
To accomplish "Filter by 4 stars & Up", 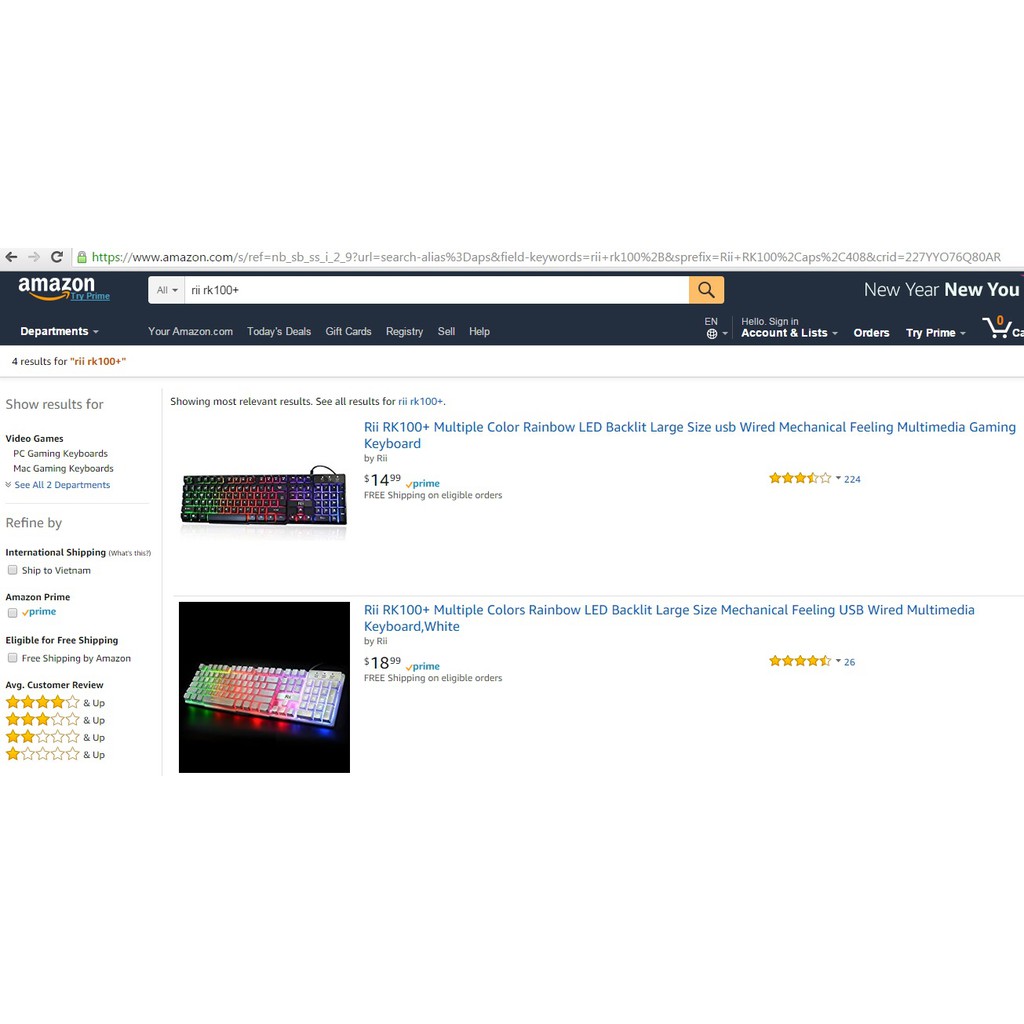I will tap(55, 703).
